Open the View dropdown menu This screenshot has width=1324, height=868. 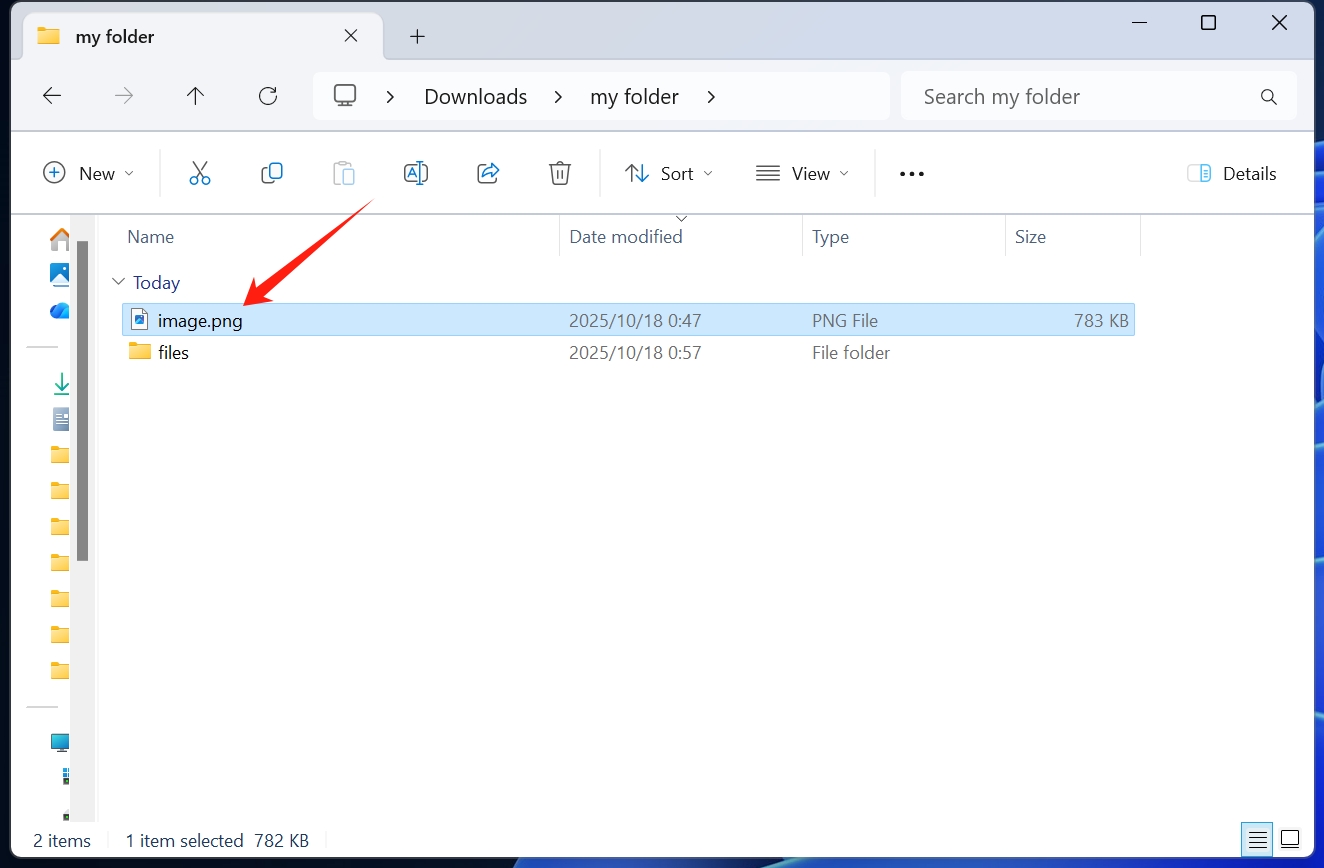point(802,173)
